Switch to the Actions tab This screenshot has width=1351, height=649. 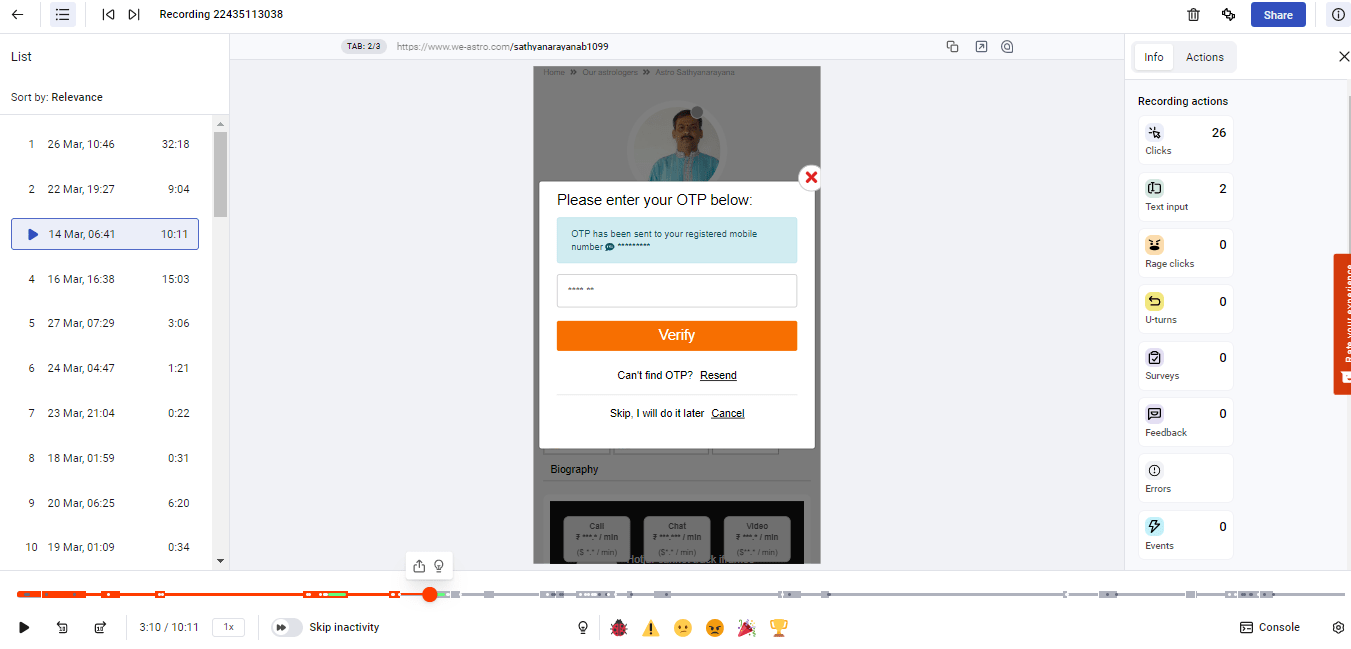[1204, 57]
